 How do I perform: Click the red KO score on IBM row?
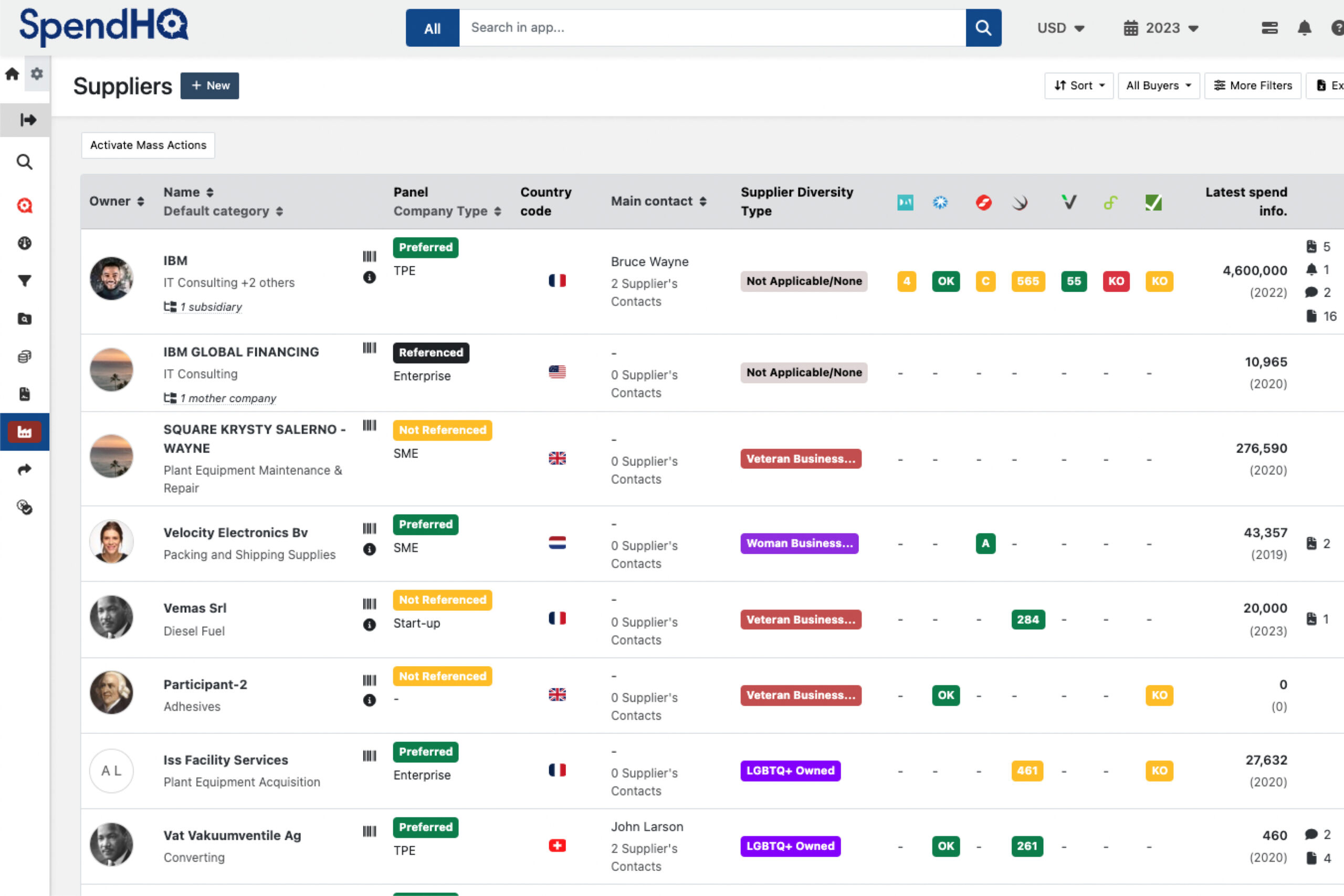coord(1116,281)
